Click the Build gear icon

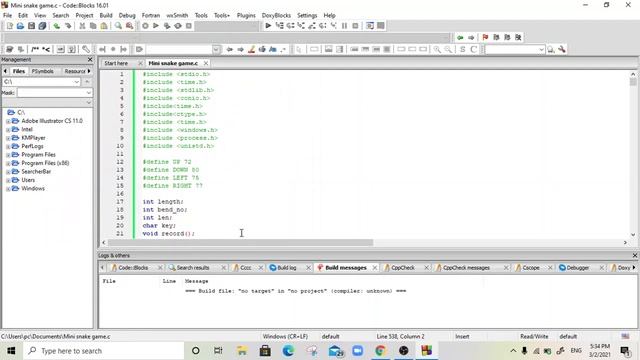click(x=145, y=26)
